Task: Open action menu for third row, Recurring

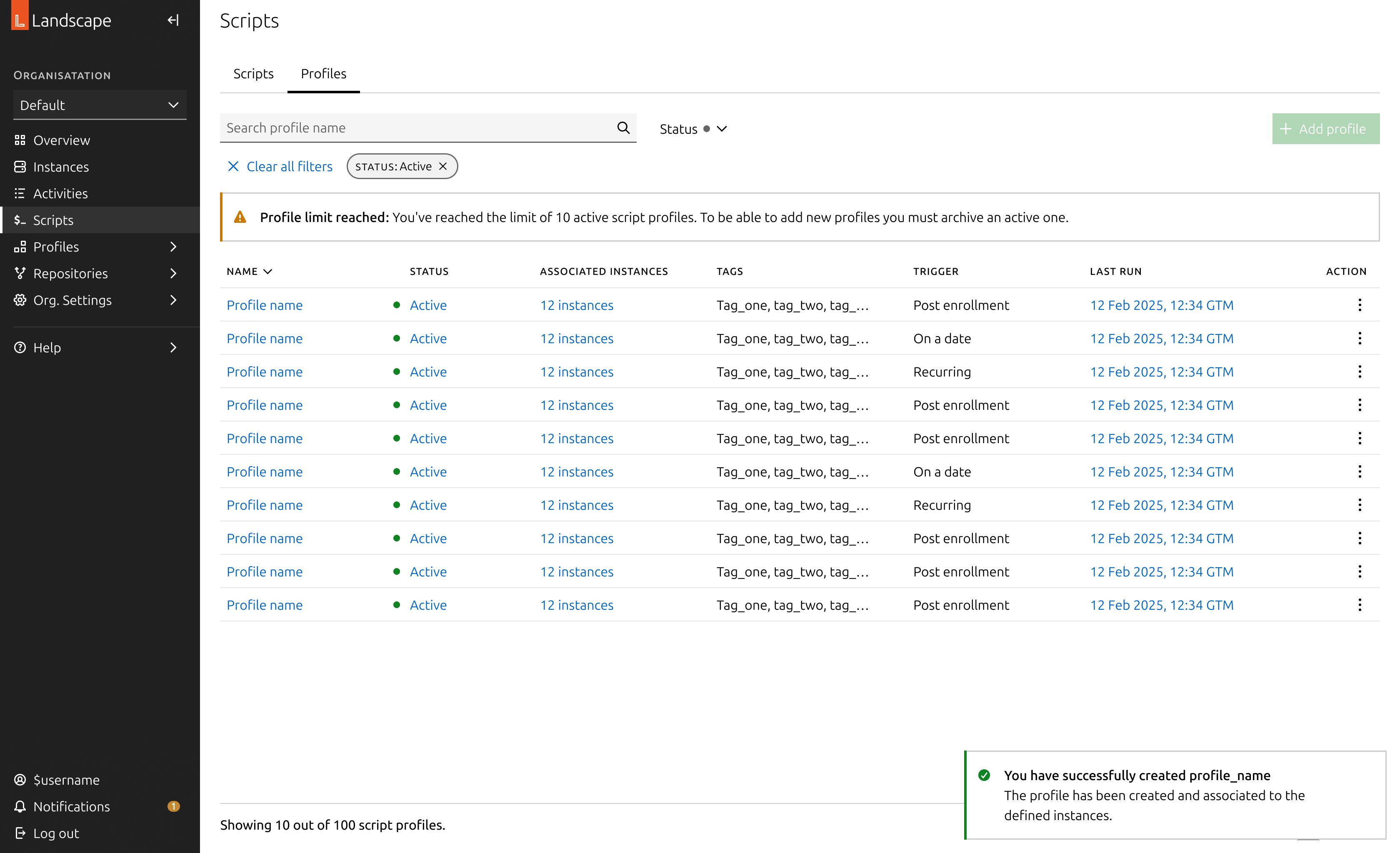Action: pyautogui.click(x=1360, y=372)
